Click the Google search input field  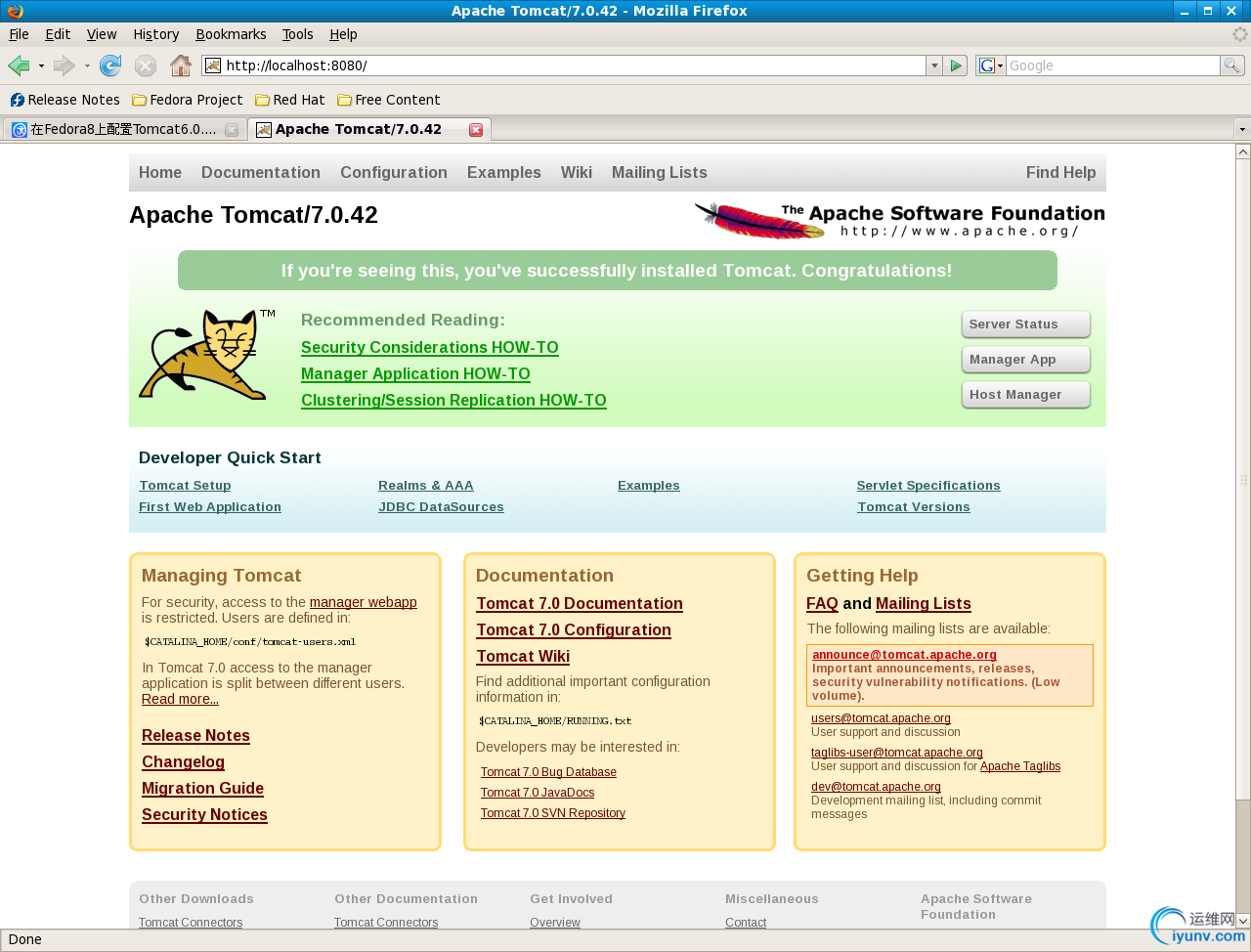(1113, 65)
